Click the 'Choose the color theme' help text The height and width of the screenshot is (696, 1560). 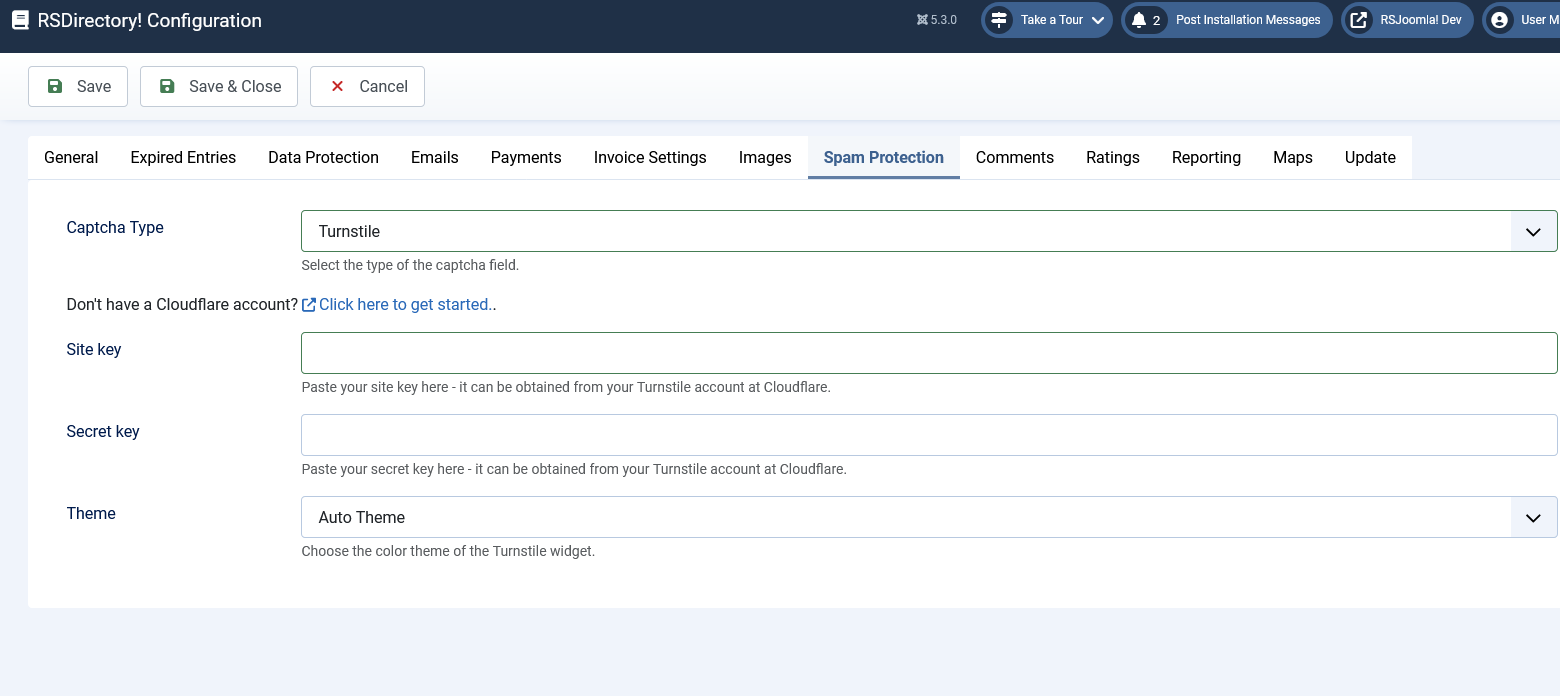click(x=448, y=551)
